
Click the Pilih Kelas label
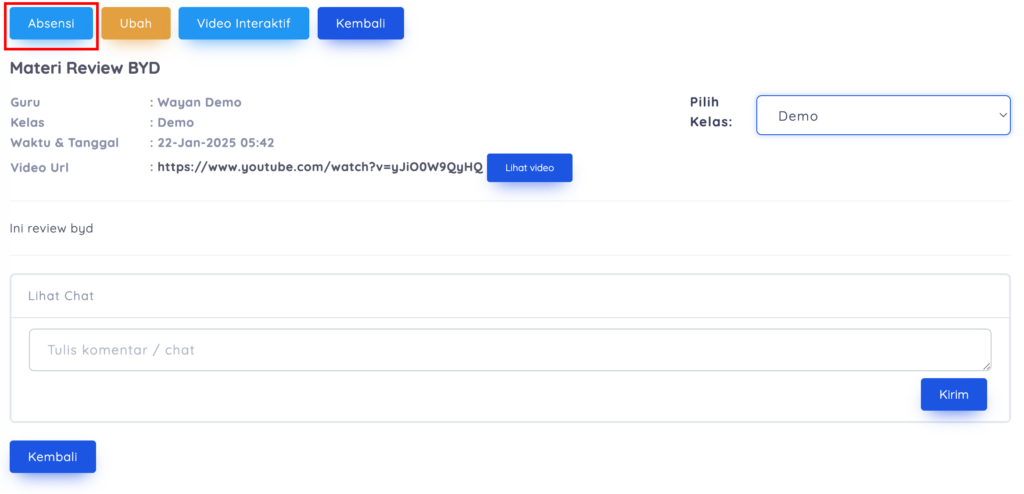711,112
